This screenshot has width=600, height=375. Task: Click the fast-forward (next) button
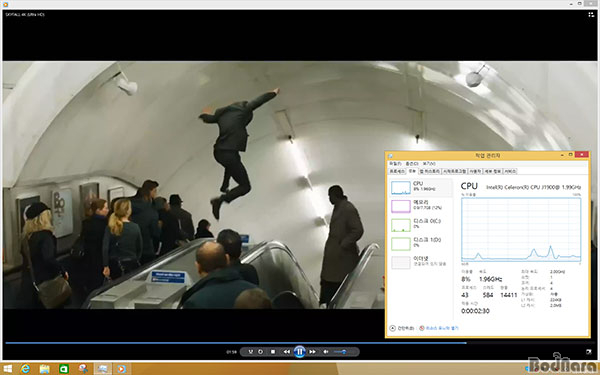coord(313,352)
